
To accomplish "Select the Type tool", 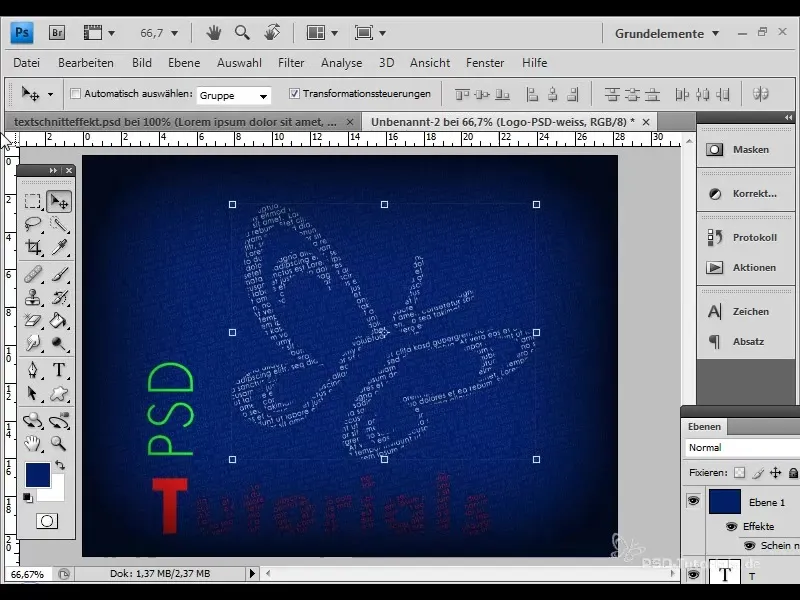I will pos(59,369).
